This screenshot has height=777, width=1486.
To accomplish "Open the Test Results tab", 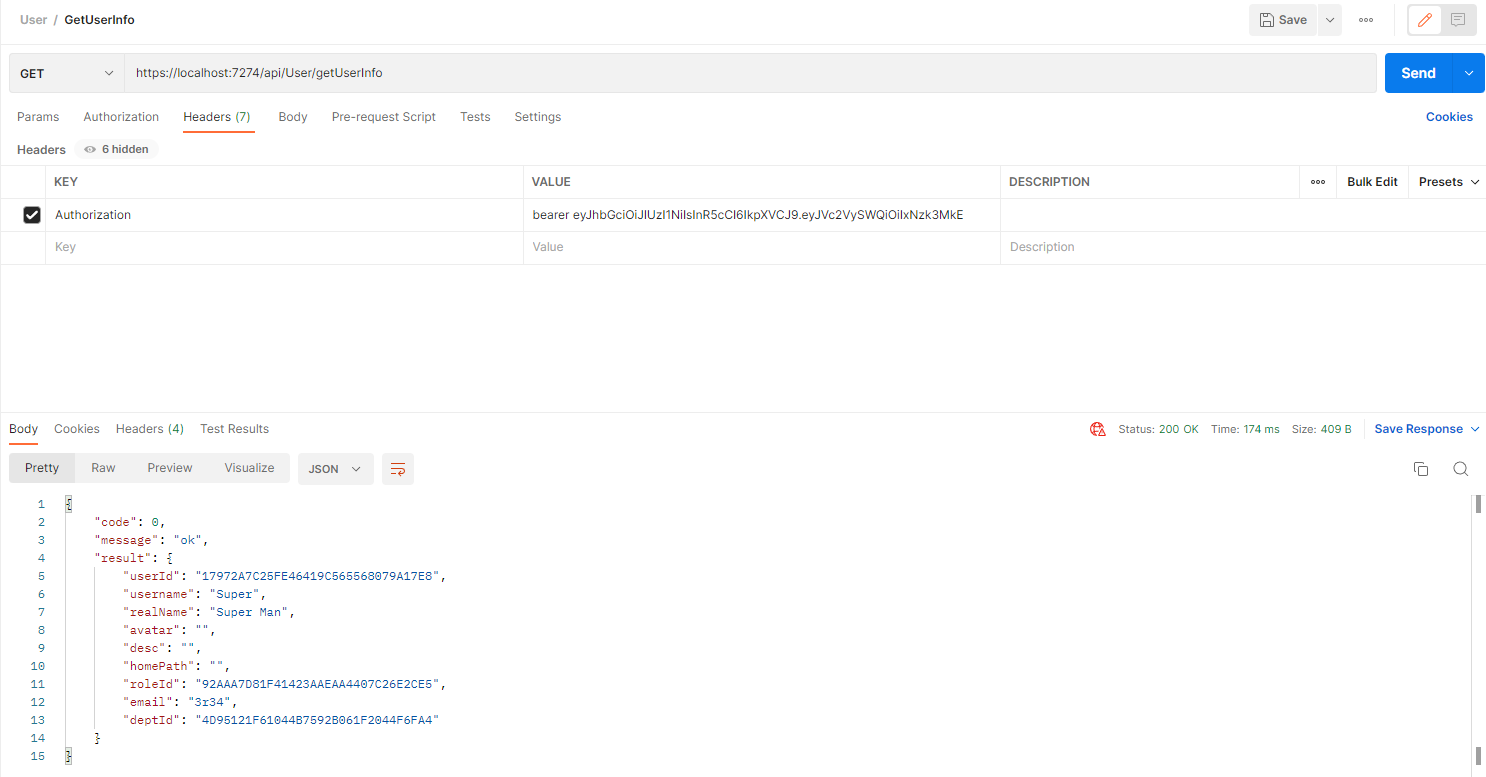I will 234,429.
